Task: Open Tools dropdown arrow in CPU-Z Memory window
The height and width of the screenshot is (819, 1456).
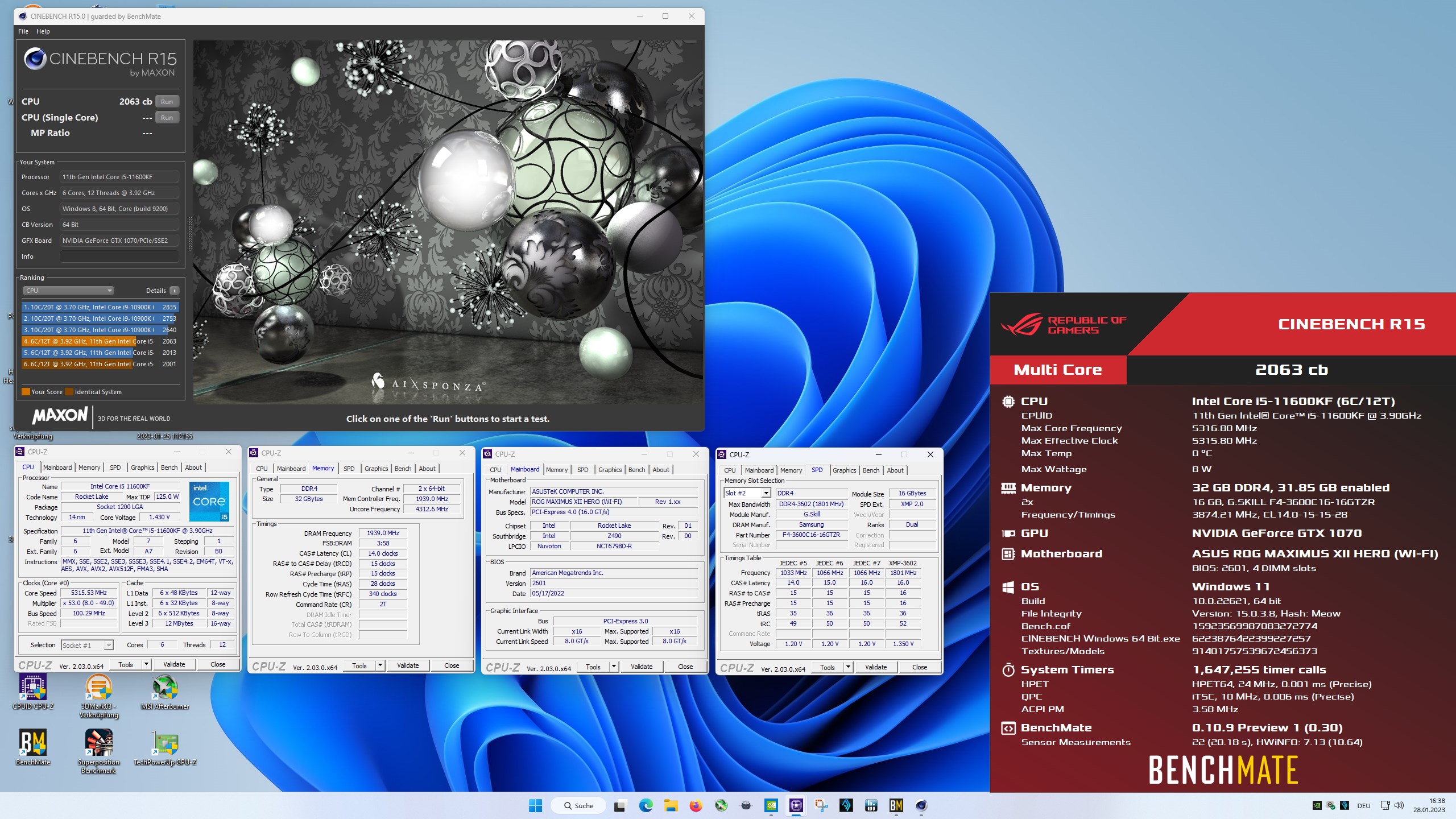Action: click(380, 665)
